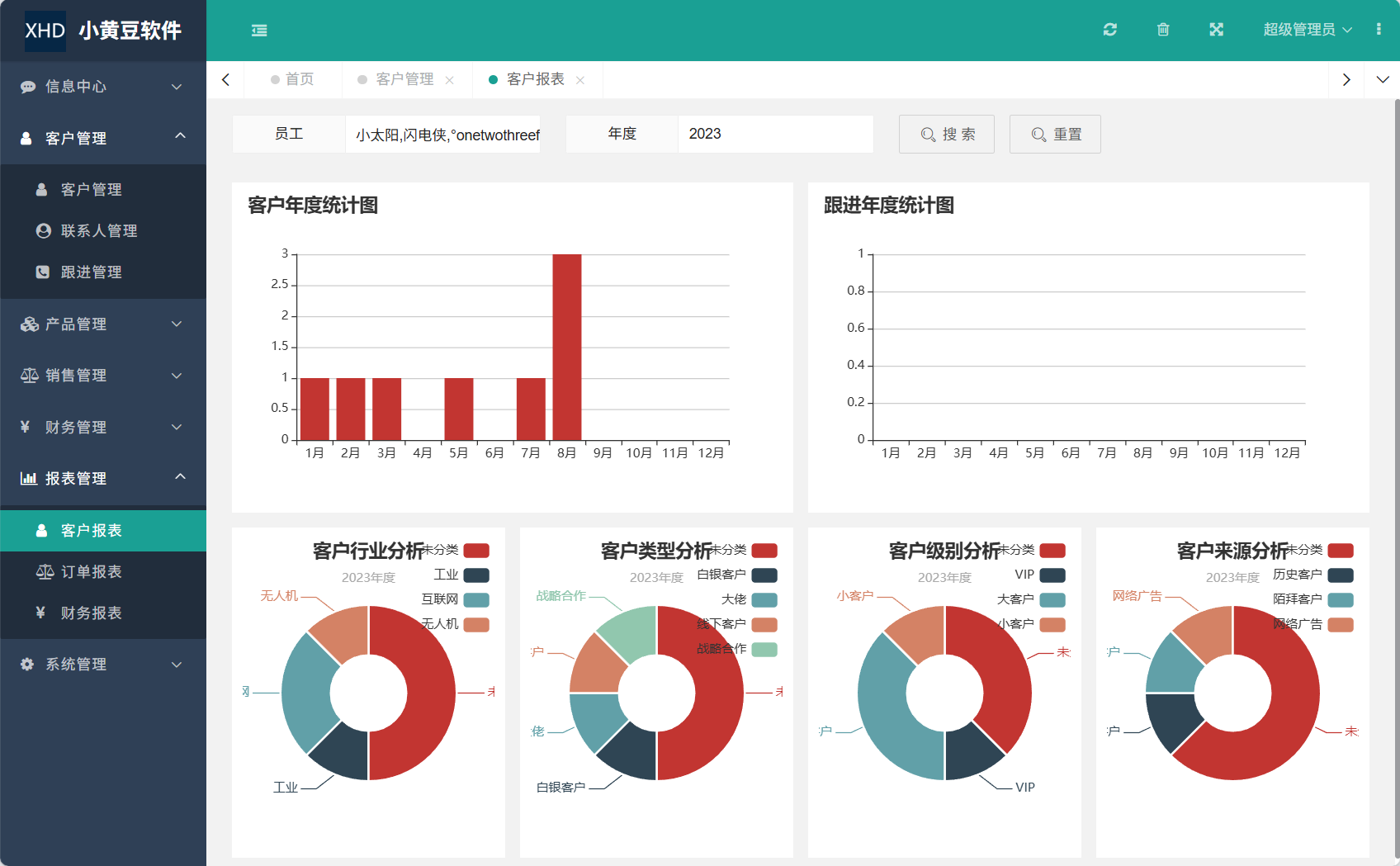Open the 超级管理员 account dropdown
The image size is (1400, 866).
(x=1307, y=30)
